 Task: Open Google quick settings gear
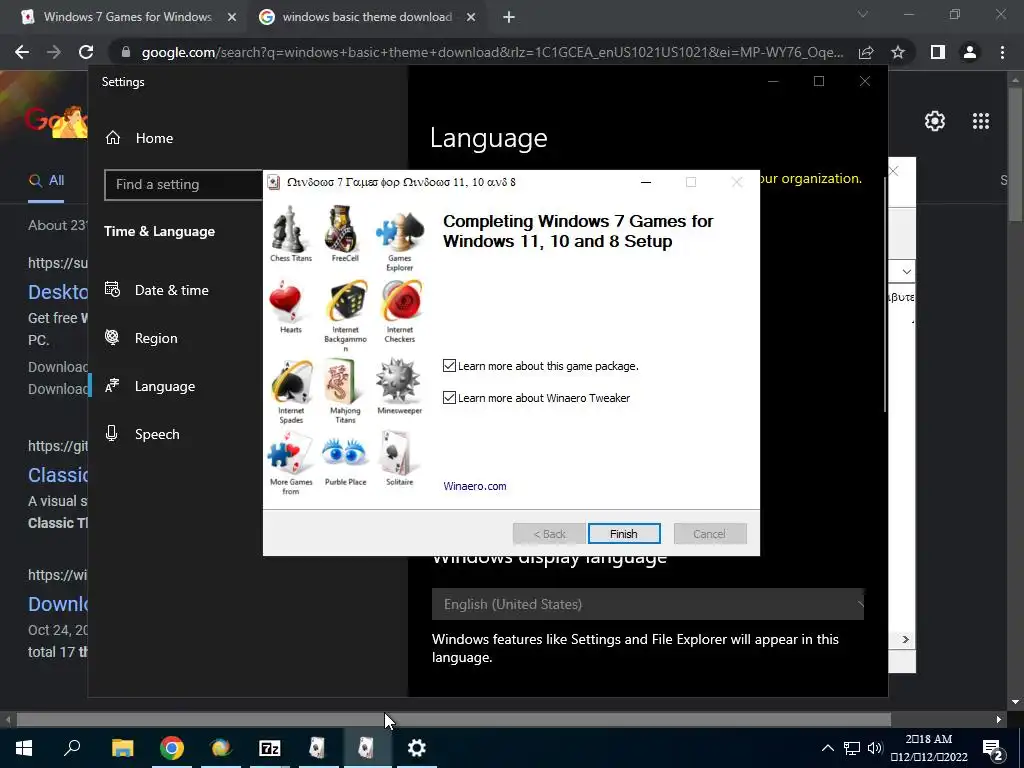[x=935, y=121]
